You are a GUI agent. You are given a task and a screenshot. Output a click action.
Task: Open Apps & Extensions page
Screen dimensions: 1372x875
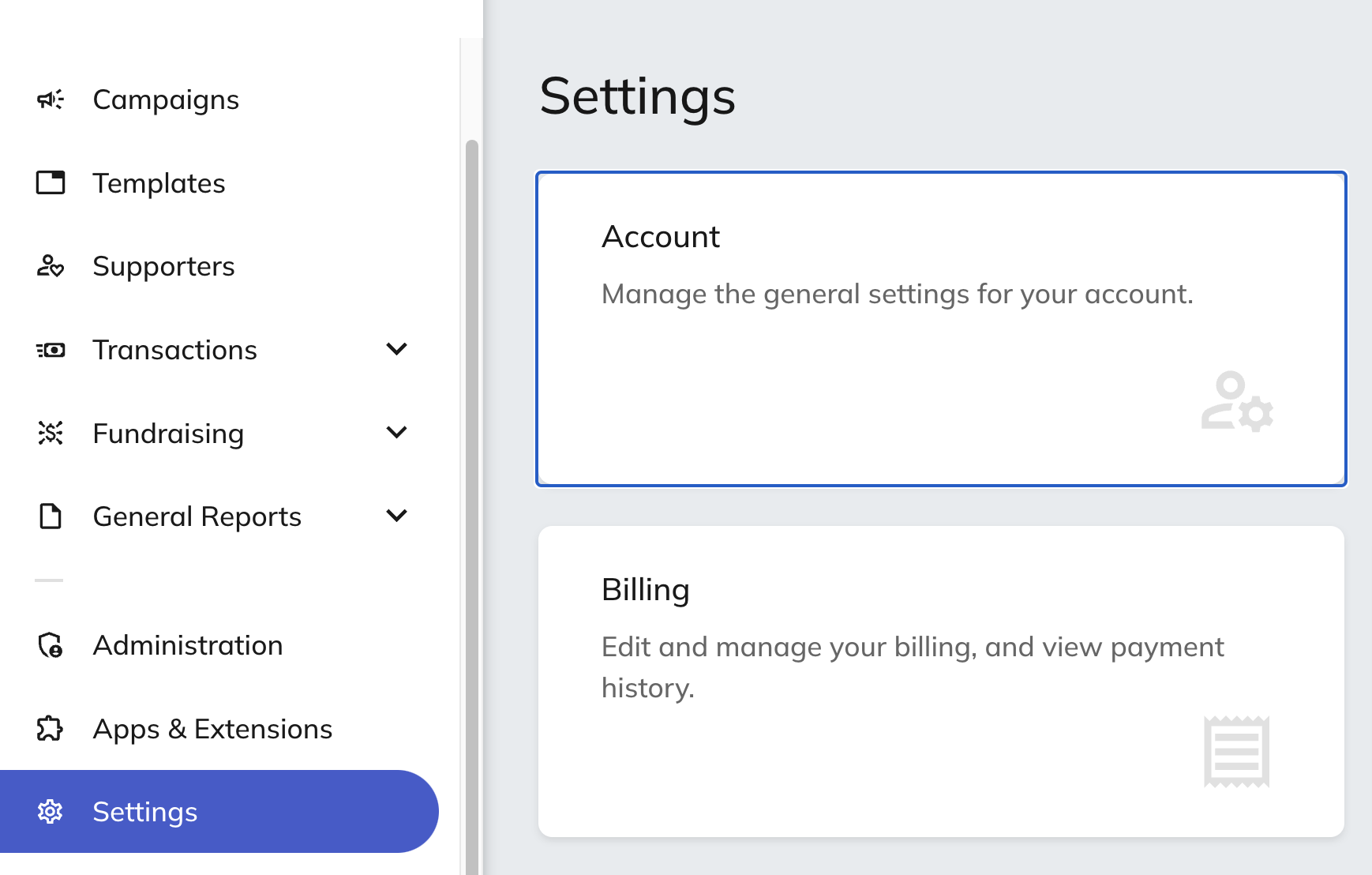click(x=212, y=729)
